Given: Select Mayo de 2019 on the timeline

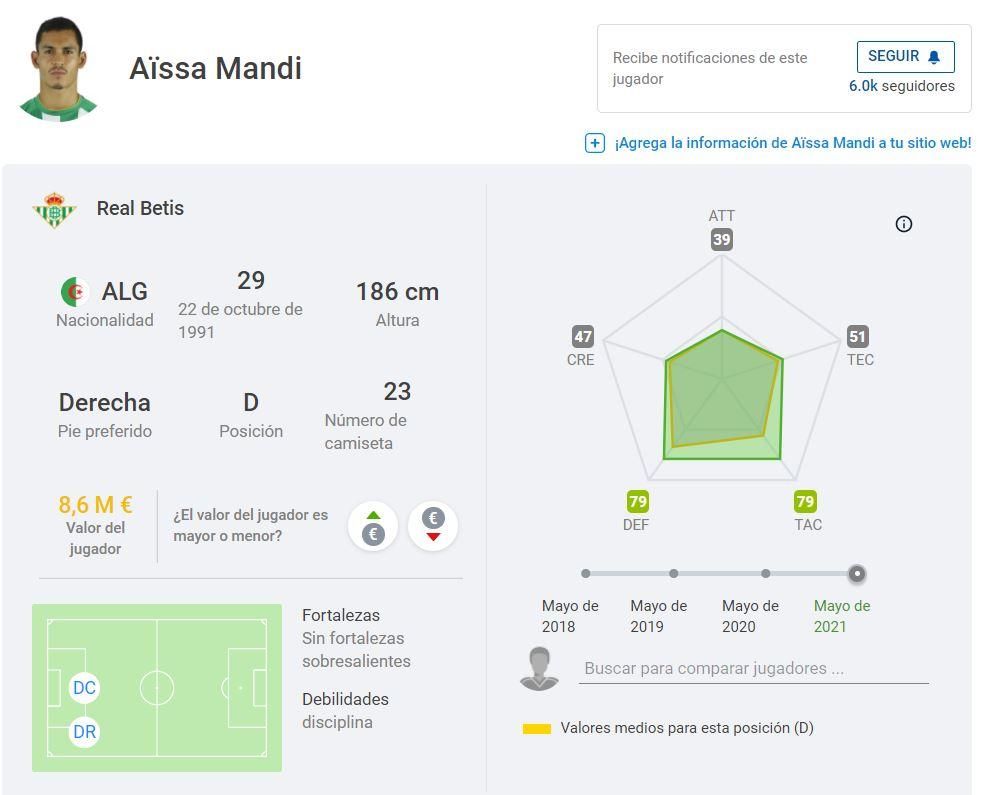Looking at the screenshot, I should click(x=674, y=574).
